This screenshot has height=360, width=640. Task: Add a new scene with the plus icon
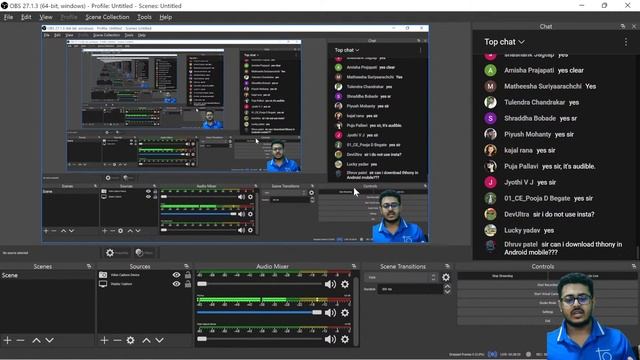tap(7, 340)
